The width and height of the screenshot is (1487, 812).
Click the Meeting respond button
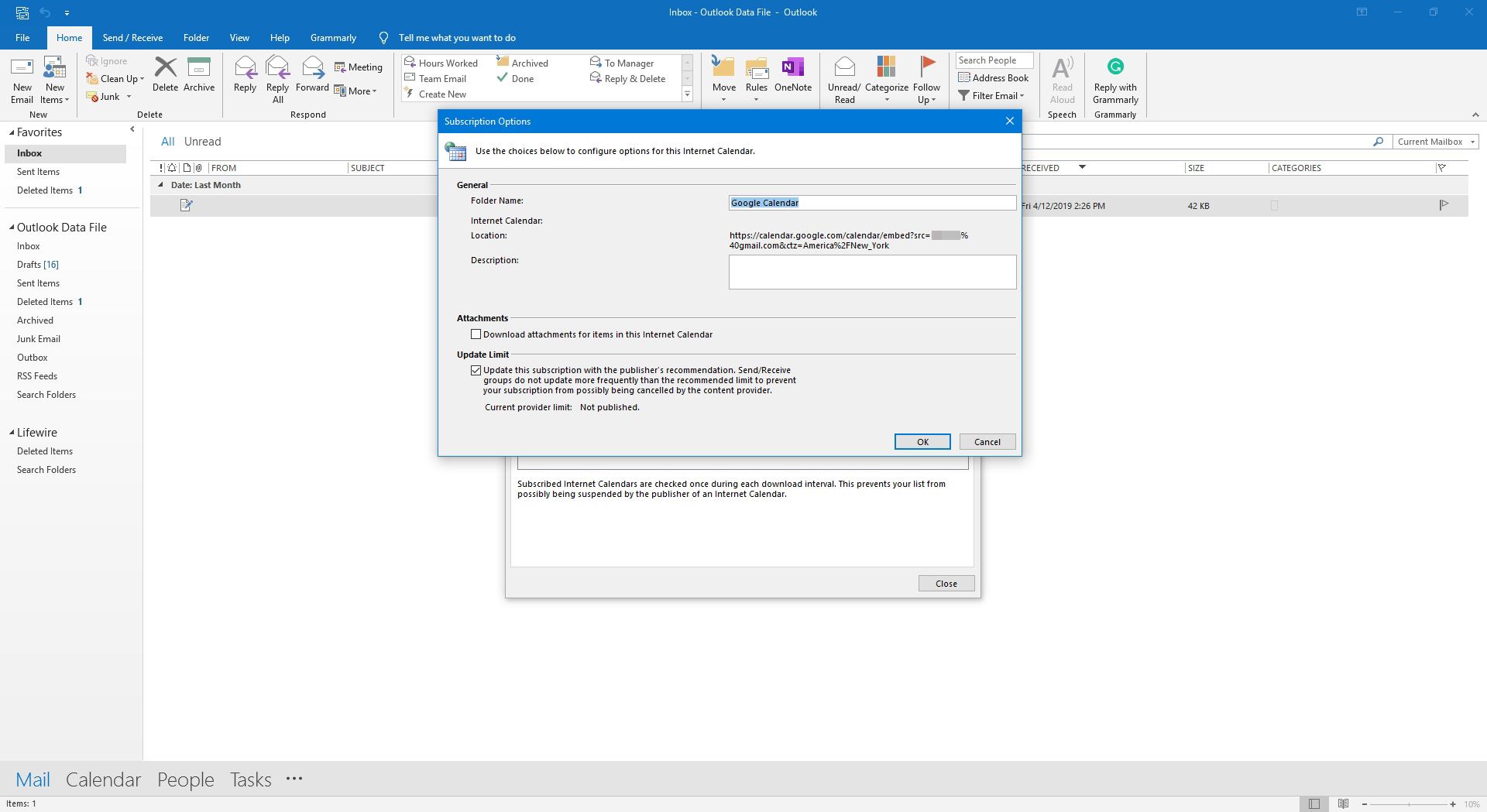point(359,67)
